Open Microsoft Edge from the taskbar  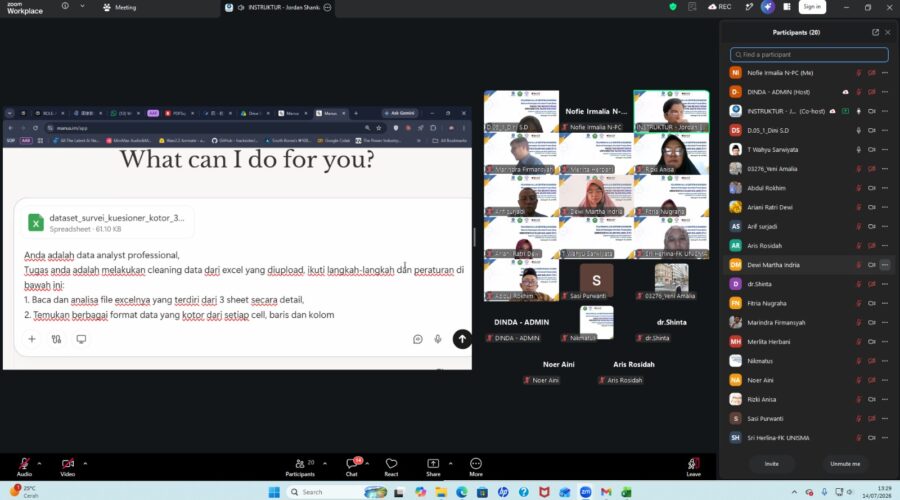461,492
